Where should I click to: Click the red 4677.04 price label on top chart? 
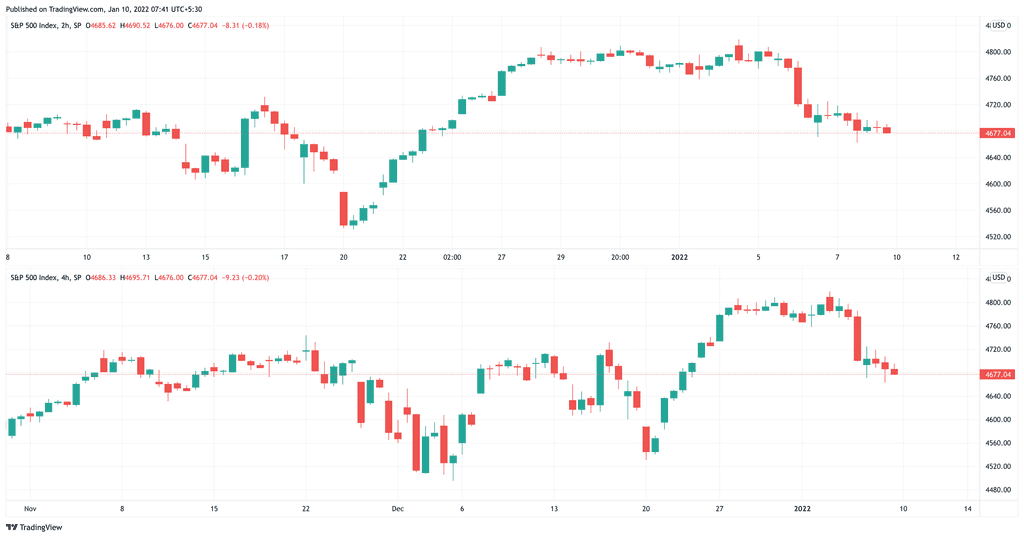998,133
